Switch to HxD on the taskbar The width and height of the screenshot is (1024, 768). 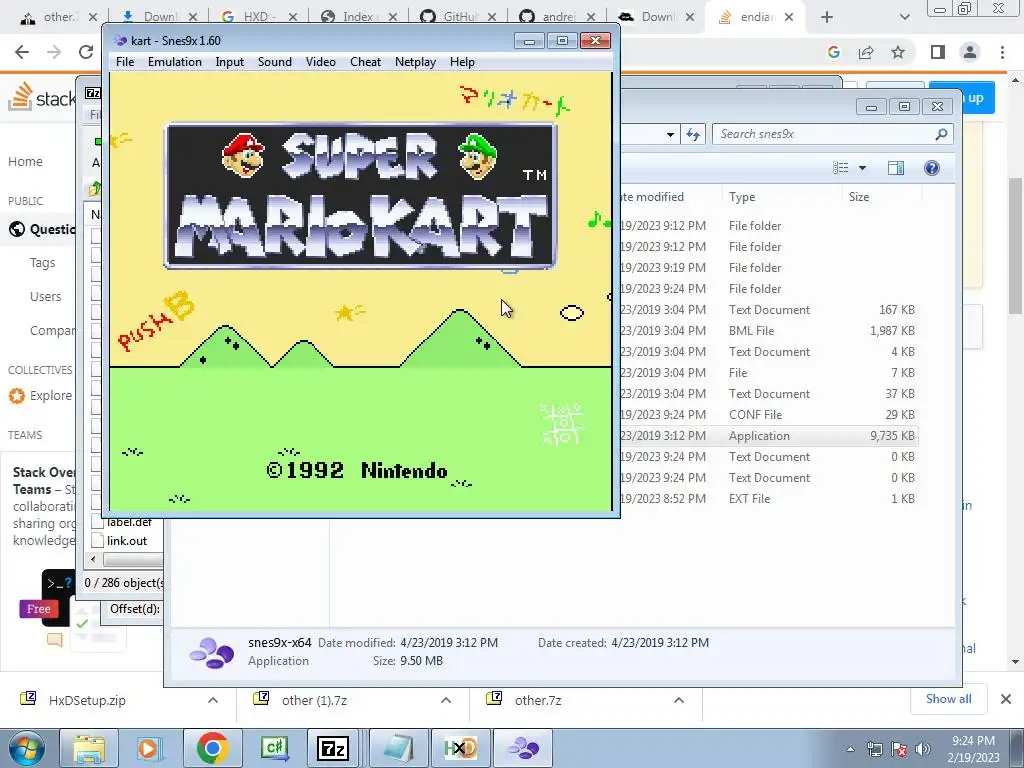coord(460,748)
